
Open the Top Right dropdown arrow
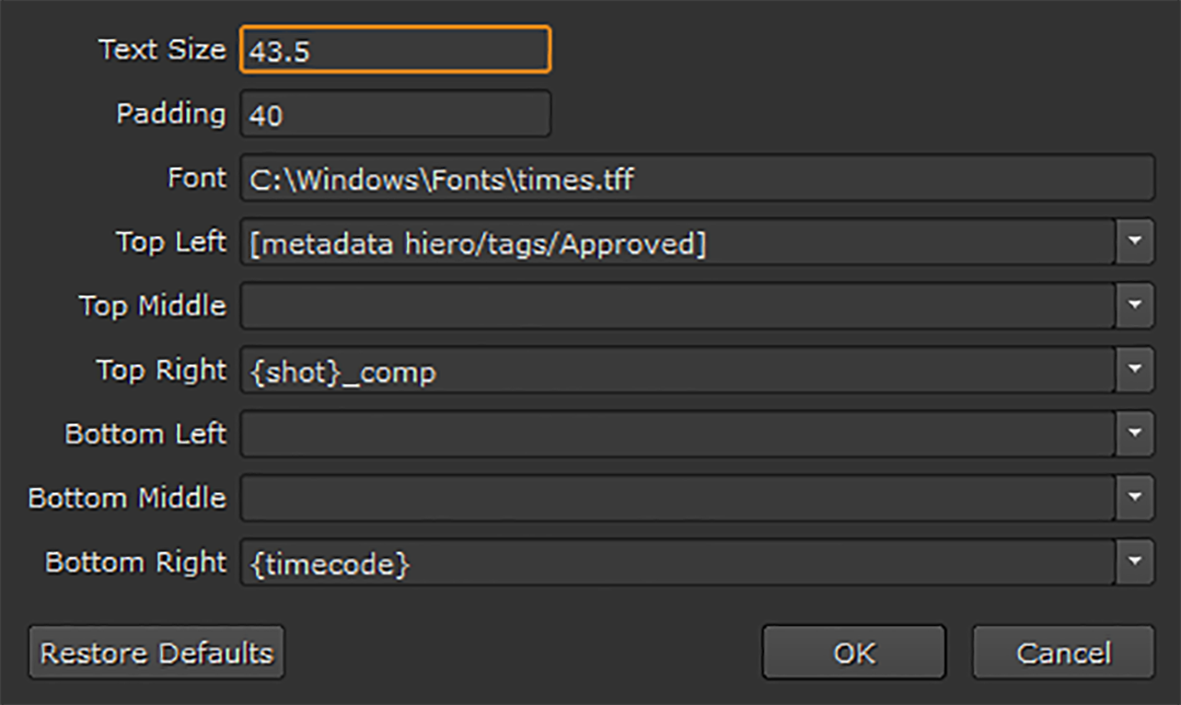tap(1134, 370)
